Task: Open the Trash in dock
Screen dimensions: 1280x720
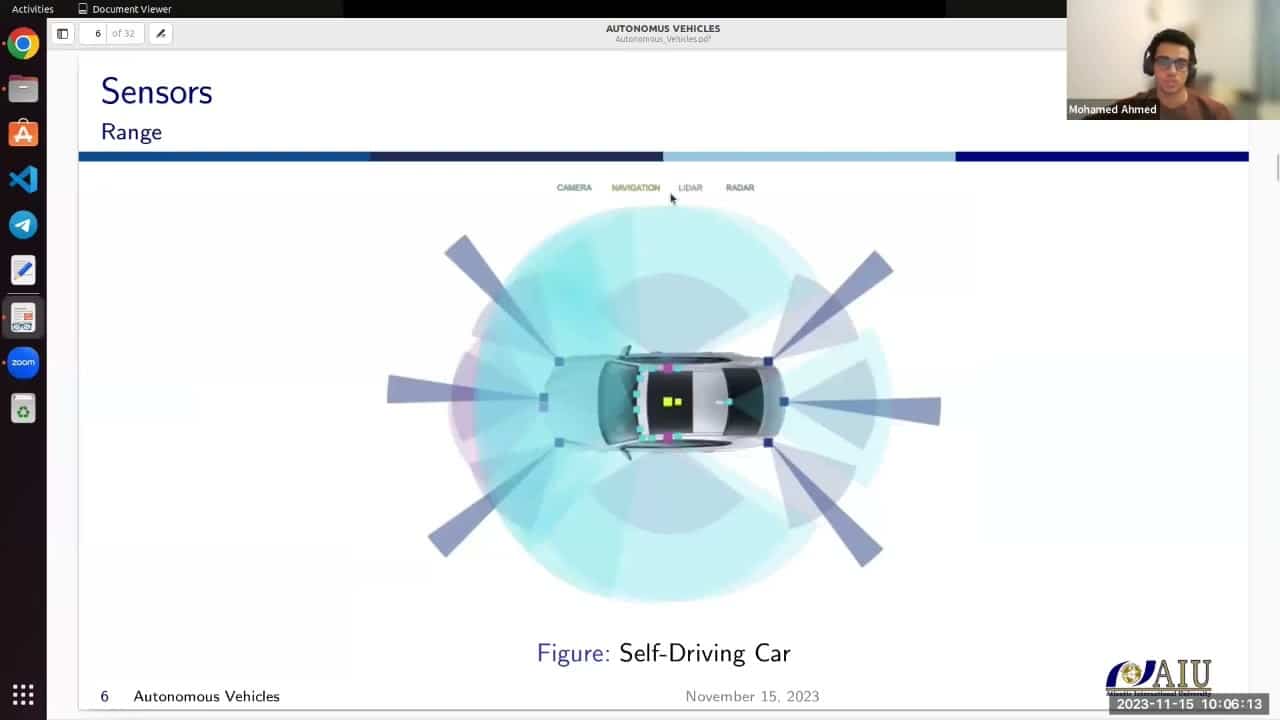Action: pos(23,408)
